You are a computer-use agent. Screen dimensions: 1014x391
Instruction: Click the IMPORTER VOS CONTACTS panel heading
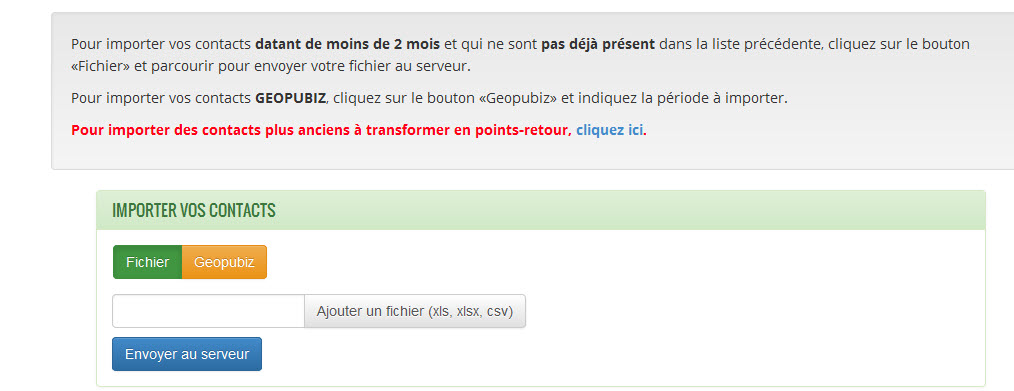194,210
